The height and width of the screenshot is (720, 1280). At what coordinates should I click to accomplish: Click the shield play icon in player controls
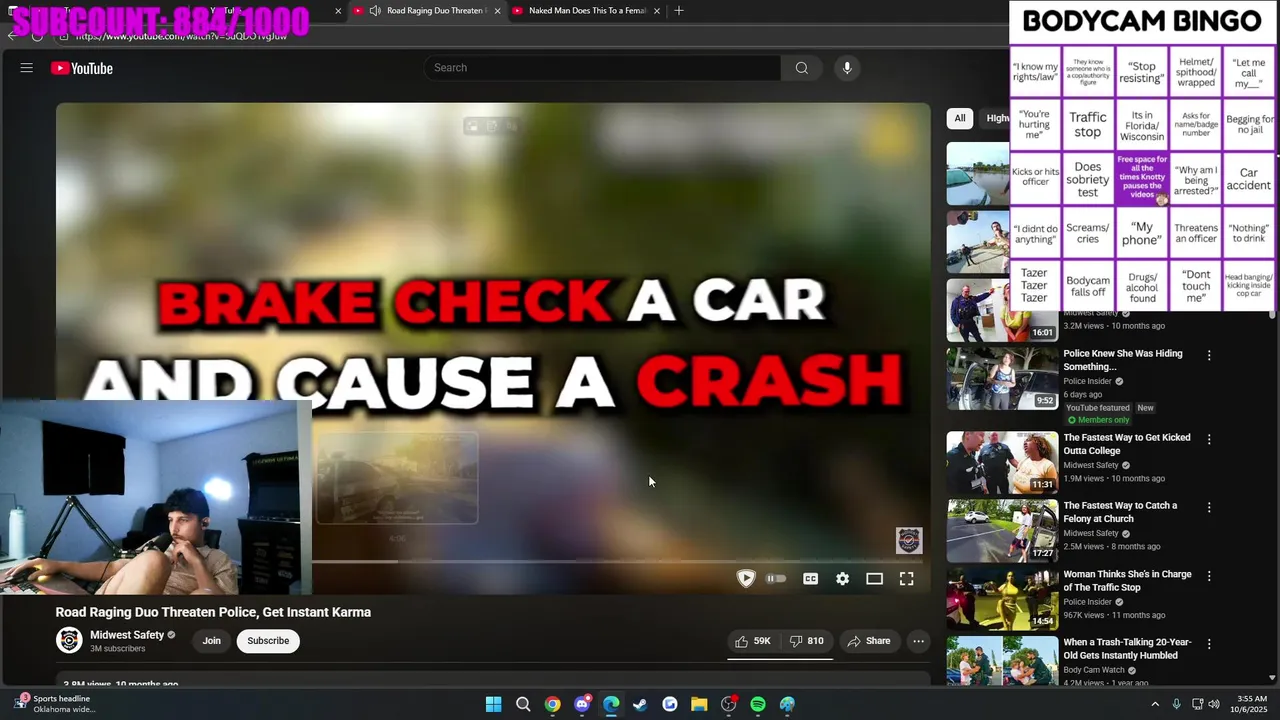[x=746, y=578]
